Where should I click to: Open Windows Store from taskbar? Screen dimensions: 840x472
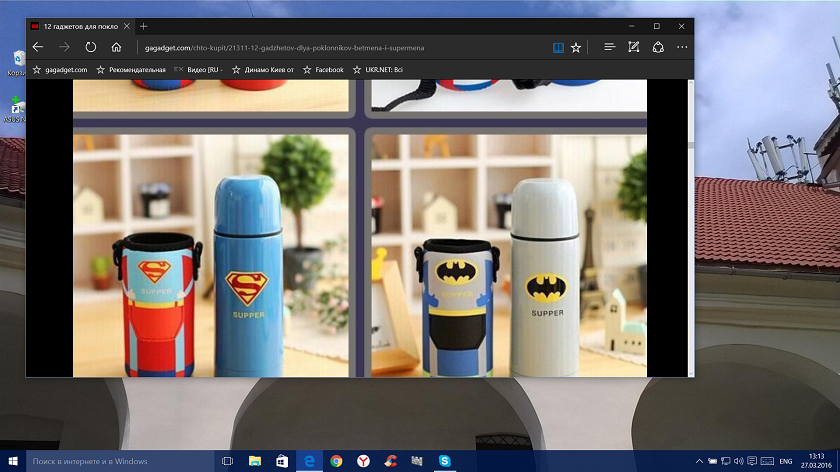(282, 461)
